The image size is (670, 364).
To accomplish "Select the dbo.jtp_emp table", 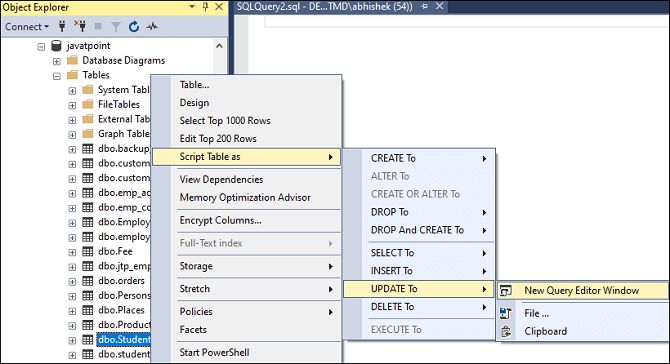I will tap(124, 266).
